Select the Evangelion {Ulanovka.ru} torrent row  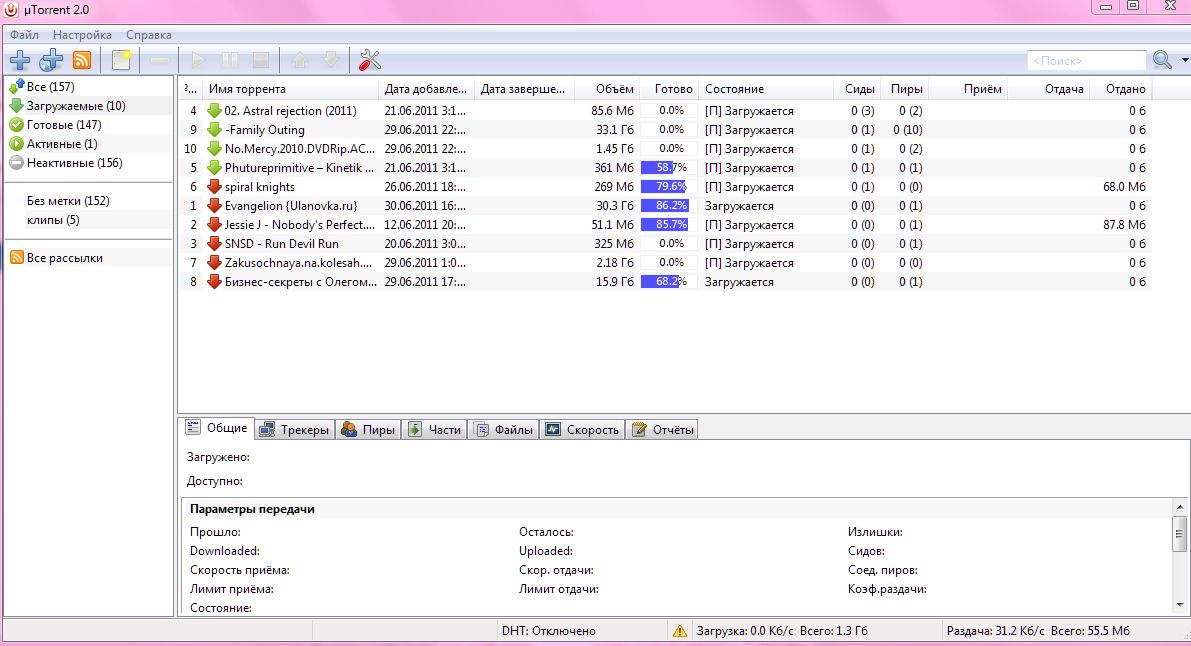[290, 206]
